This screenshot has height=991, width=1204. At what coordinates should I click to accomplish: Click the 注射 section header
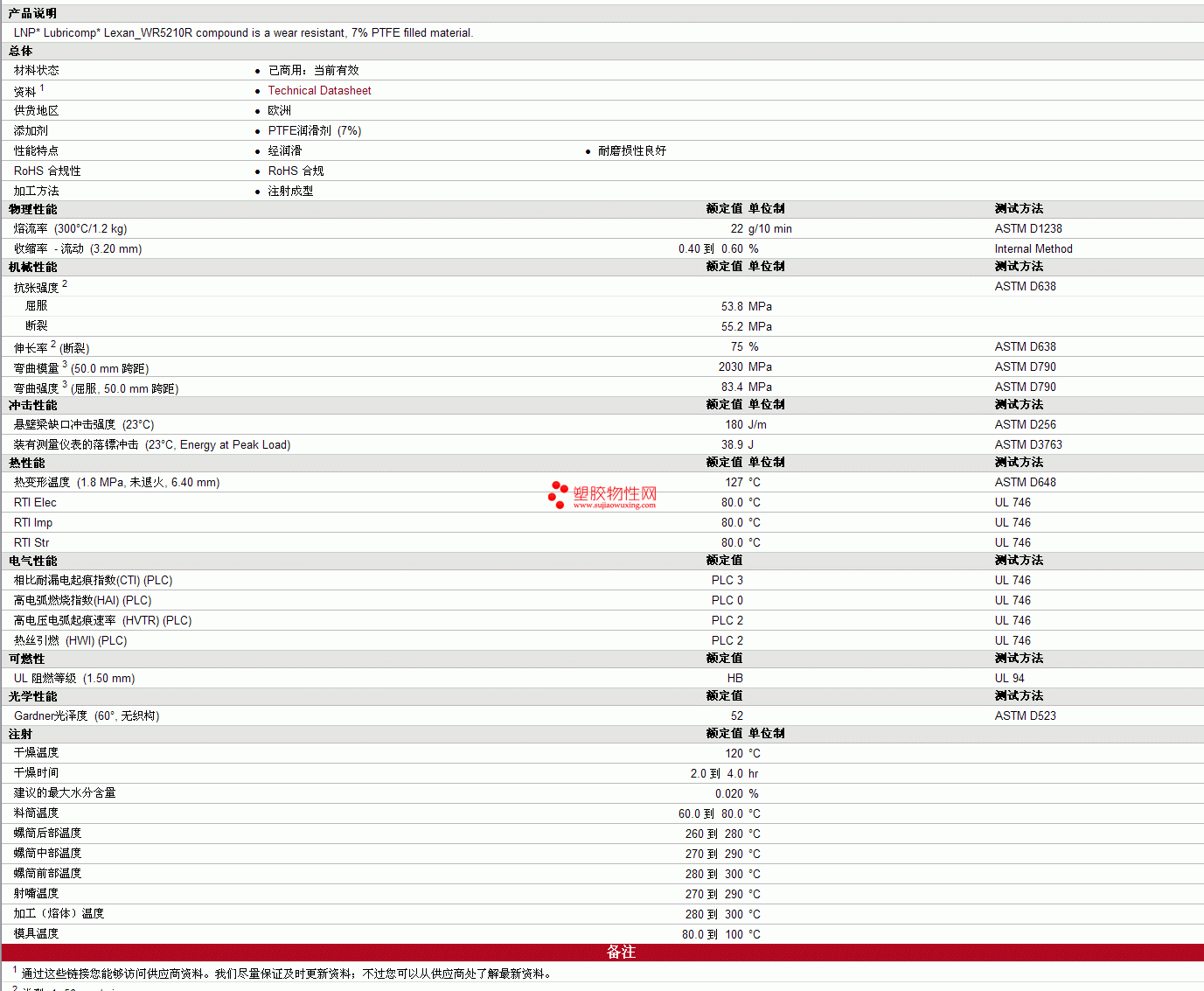click(20, 734)
